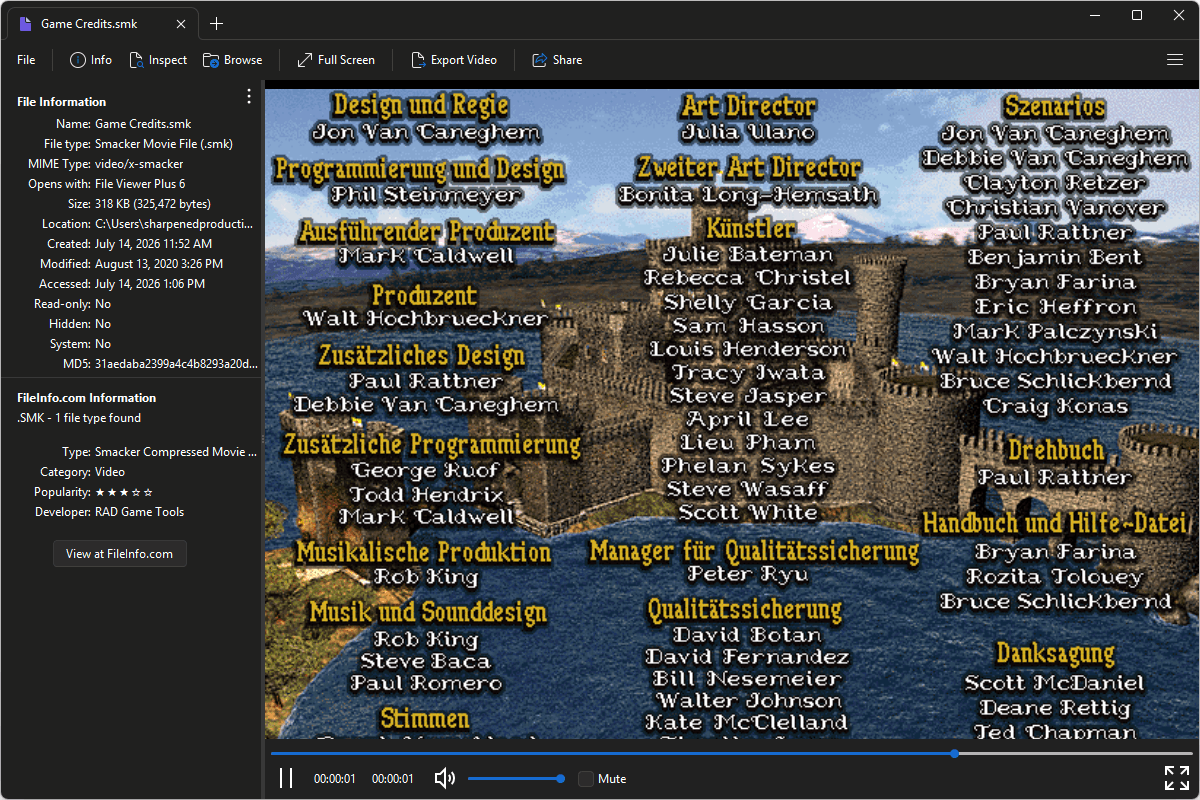The width and height of the screenshot is (1200, 800).
Task: Click '.SMK - 1 file type found' text
Action: (x=79, y=418)
